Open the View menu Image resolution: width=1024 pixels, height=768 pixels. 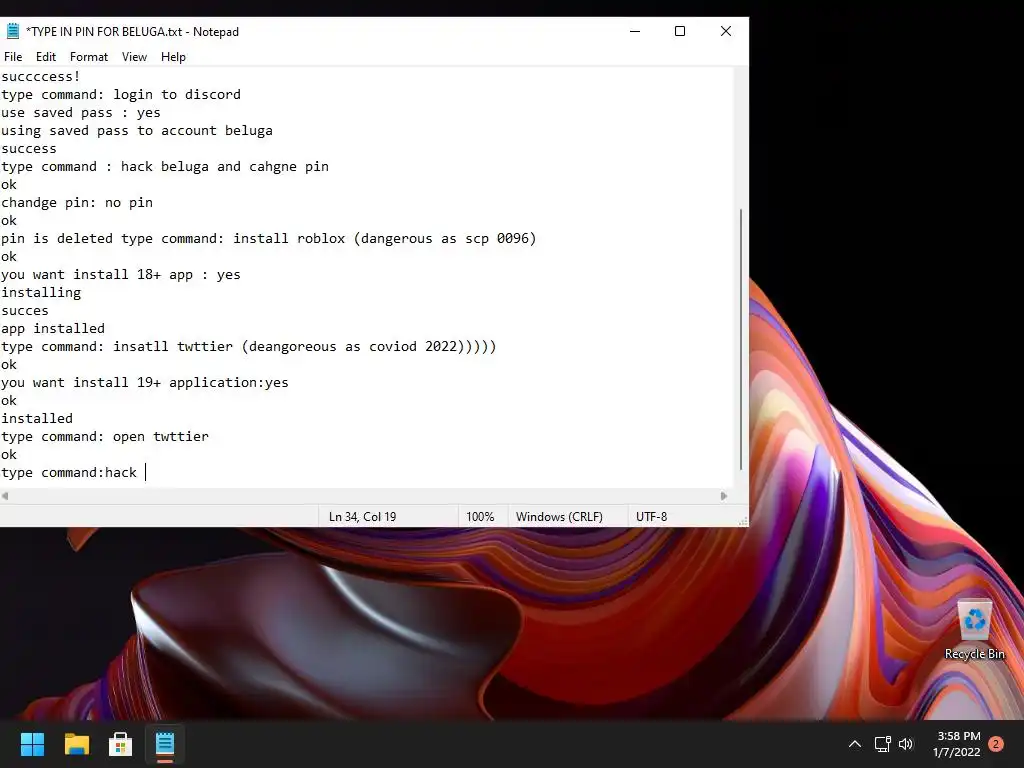[134, 57]
